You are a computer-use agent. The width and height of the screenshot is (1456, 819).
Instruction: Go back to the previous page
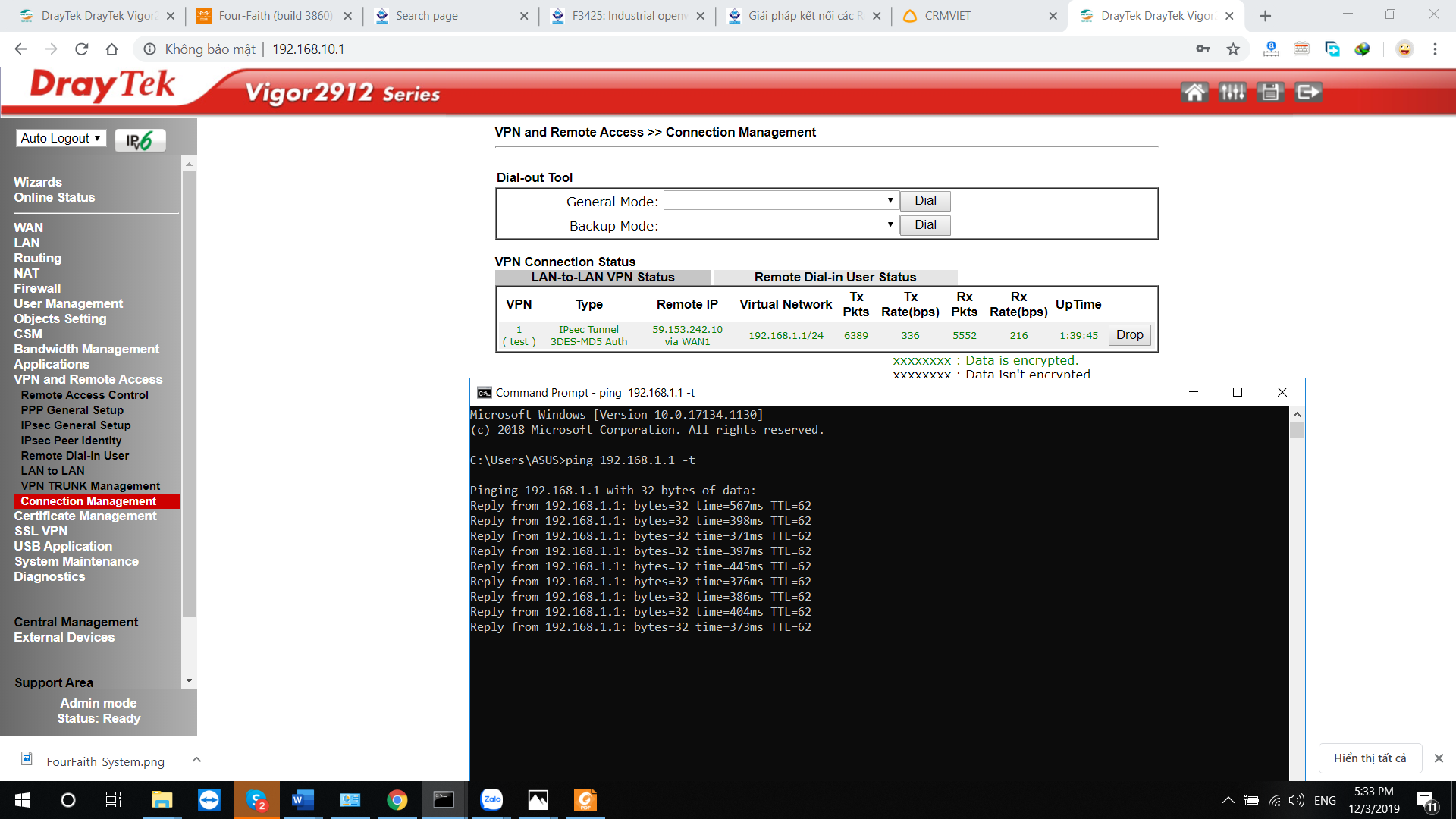20,49
